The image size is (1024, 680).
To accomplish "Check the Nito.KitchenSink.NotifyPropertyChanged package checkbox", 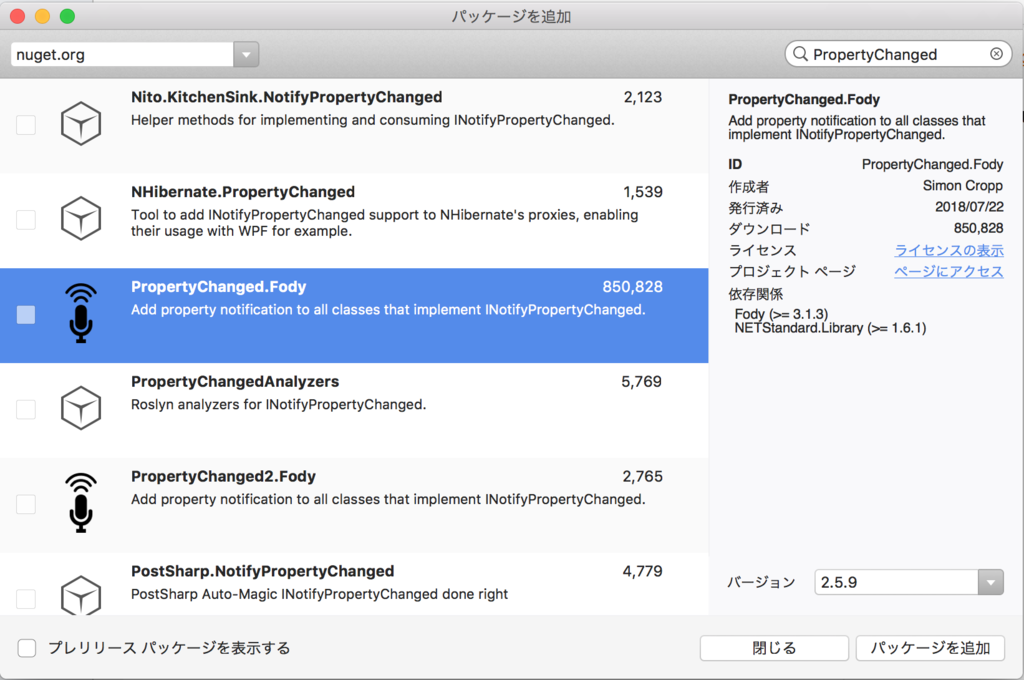I will 26,125.
